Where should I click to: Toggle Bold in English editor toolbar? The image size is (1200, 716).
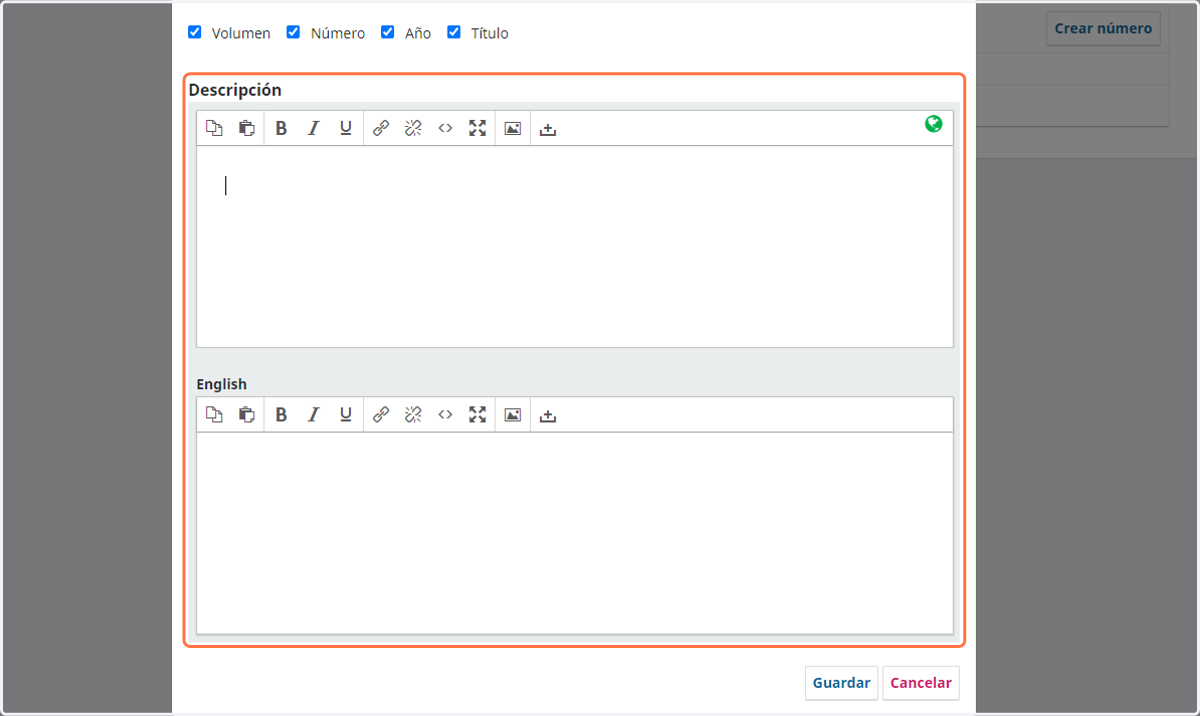click(x=281, y=414)
